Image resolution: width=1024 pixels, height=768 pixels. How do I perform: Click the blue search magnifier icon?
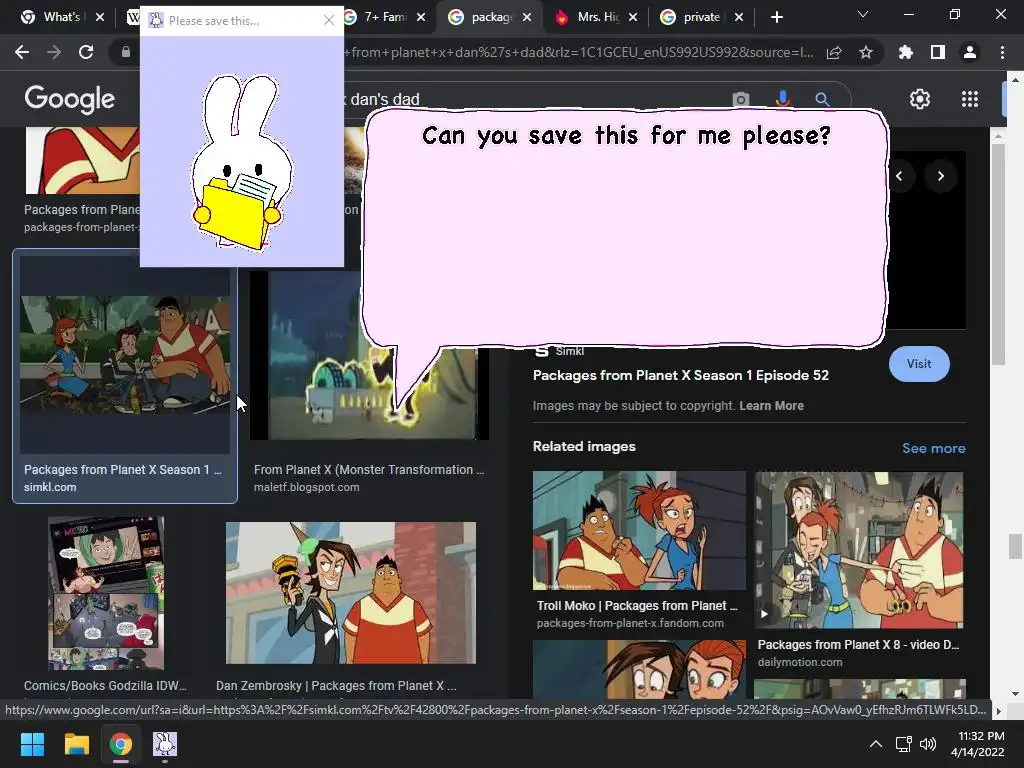[x=822, y=99]
